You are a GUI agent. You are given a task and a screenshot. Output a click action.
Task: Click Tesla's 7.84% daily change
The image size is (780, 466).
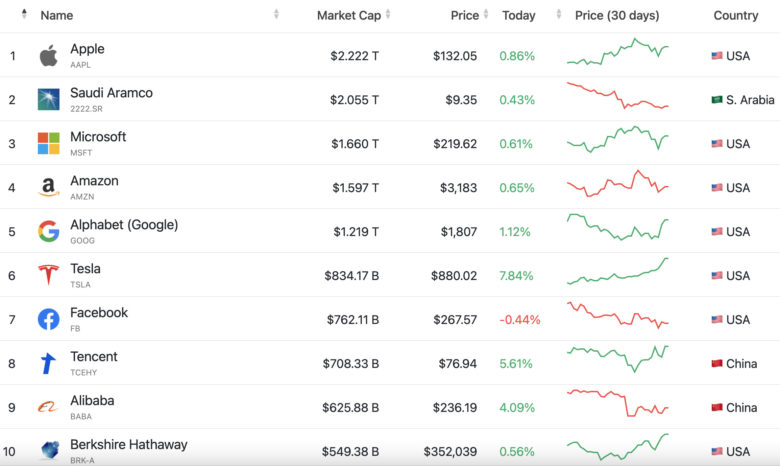pyautogui.click(x=516, y=276)
